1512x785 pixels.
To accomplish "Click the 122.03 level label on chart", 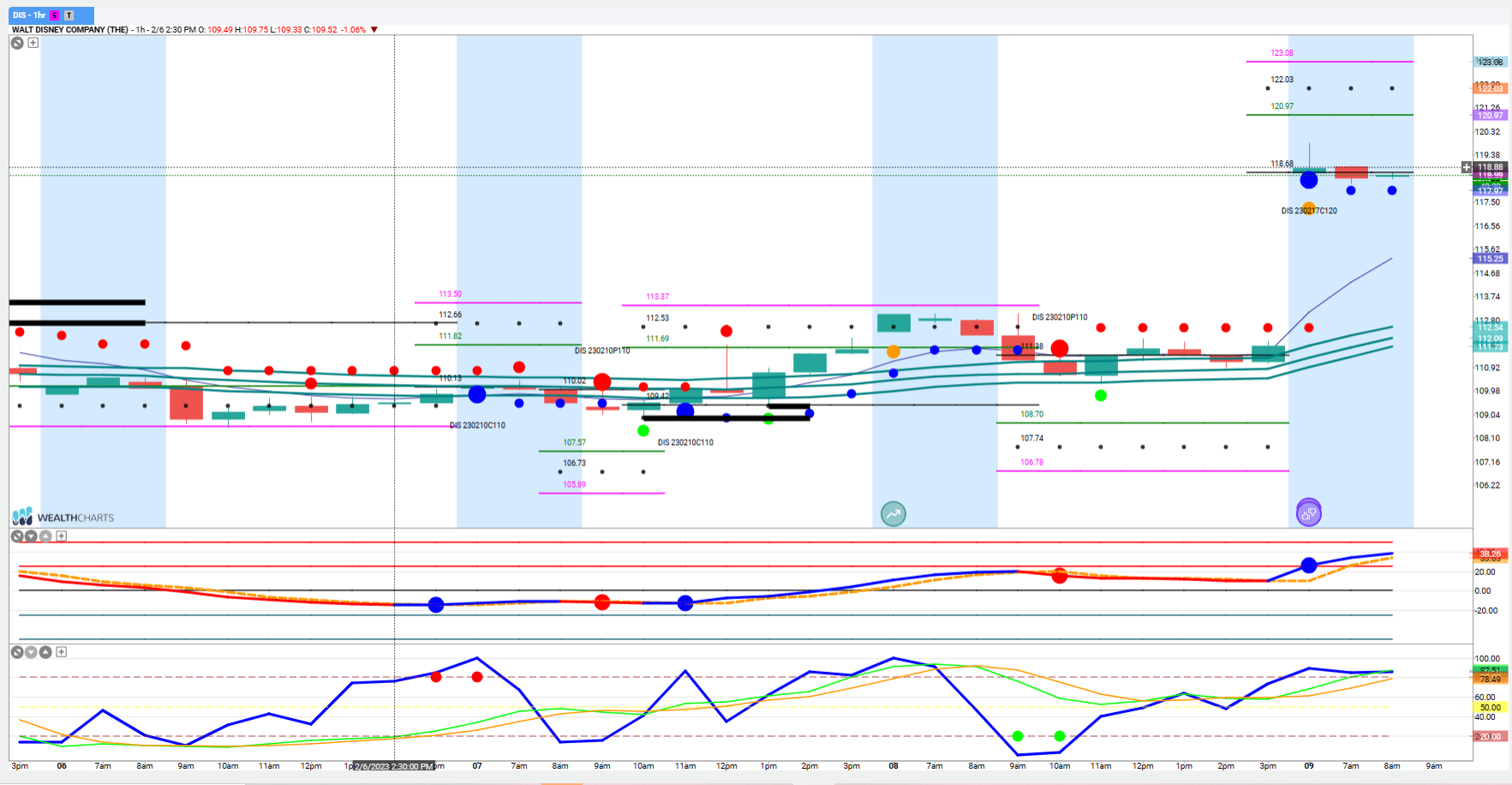I will [x=1282, y=80].
